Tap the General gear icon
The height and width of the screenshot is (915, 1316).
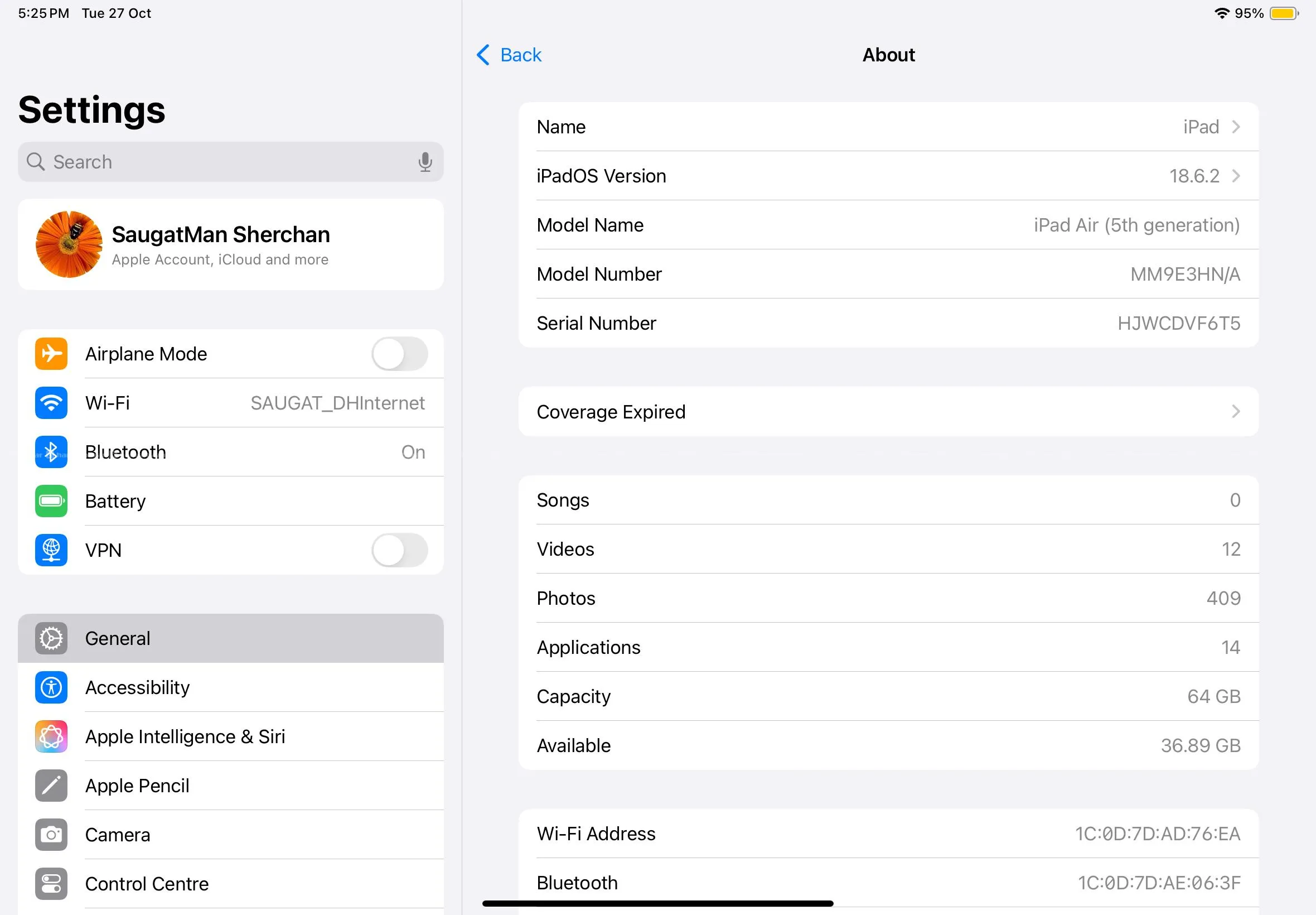[x=51, y=639]
